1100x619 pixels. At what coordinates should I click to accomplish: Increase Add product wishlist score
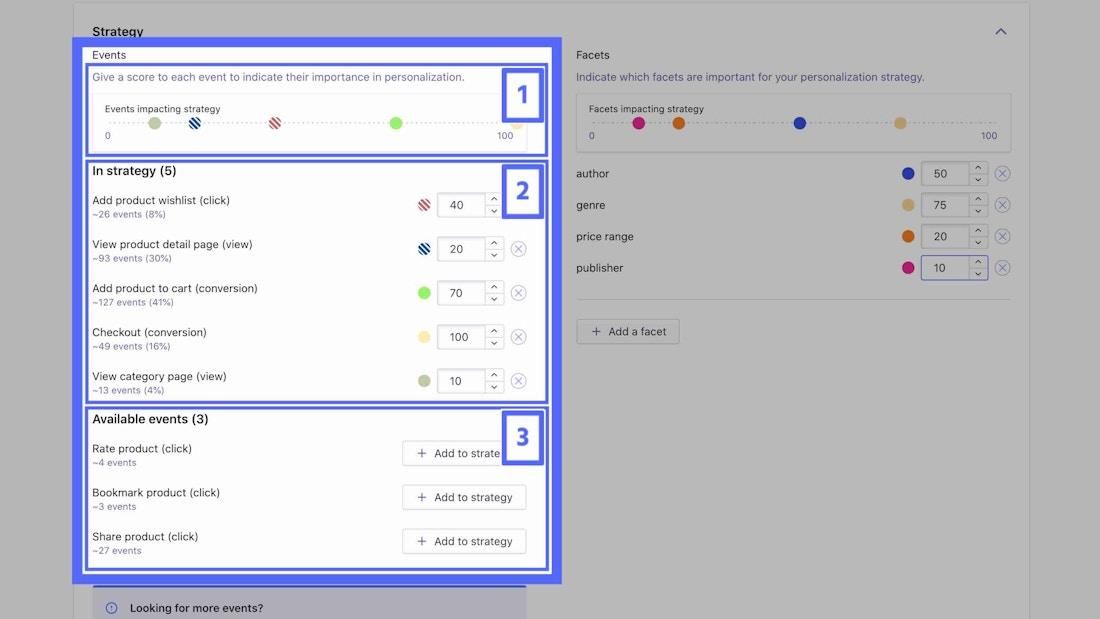click(x=494, y=199)
